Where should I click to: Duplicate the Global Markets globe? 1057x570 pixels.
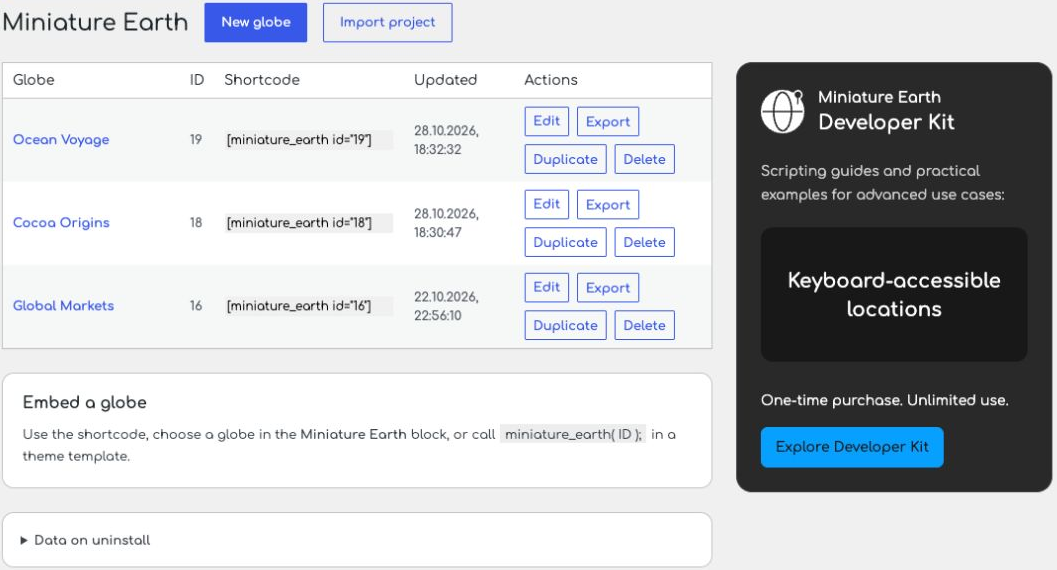(566, 325)
